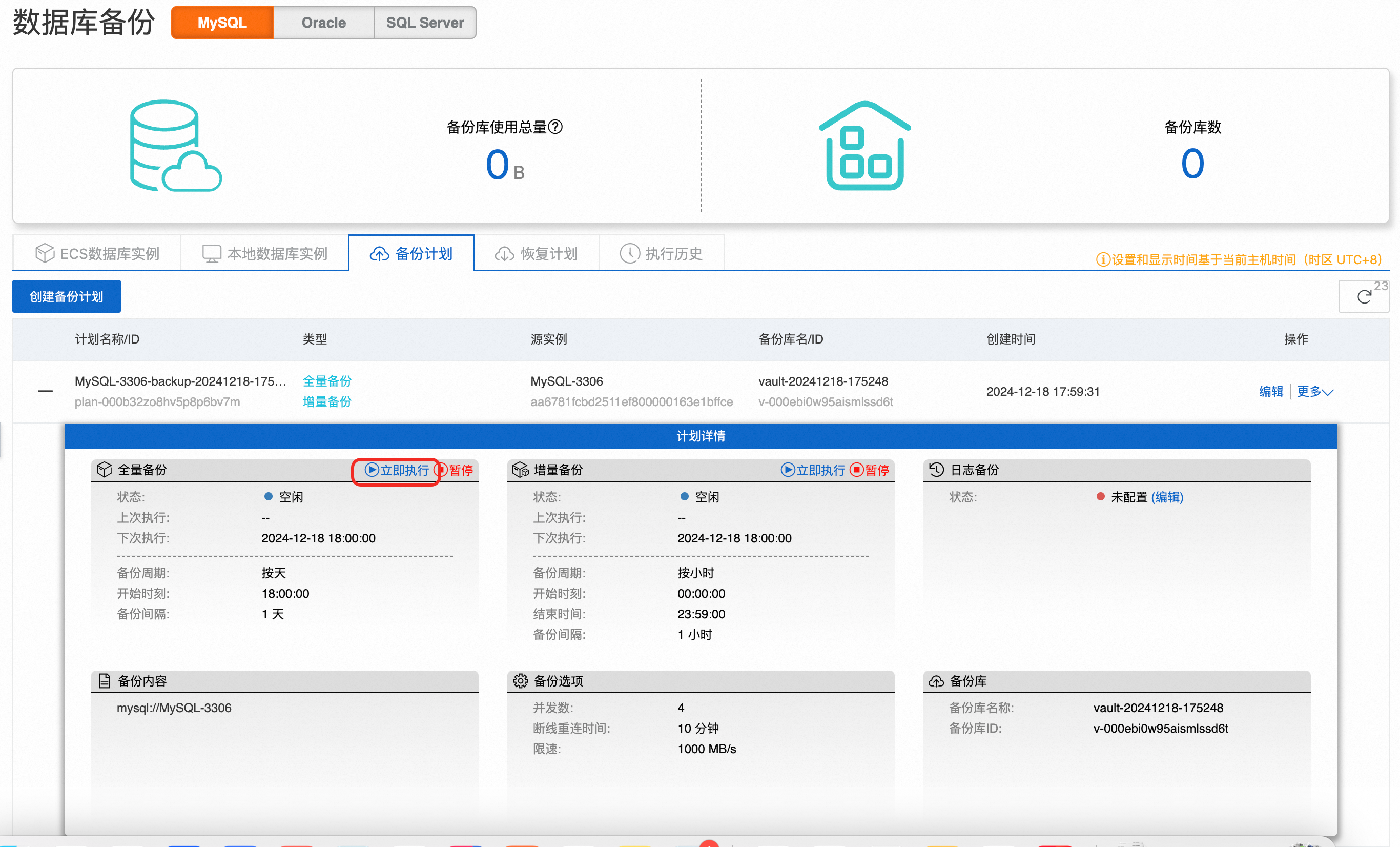The height and width of the screenshot is (847, 1400).
Task: Click the 编辑 link for 日志备份
Action: click(1167, 497)
